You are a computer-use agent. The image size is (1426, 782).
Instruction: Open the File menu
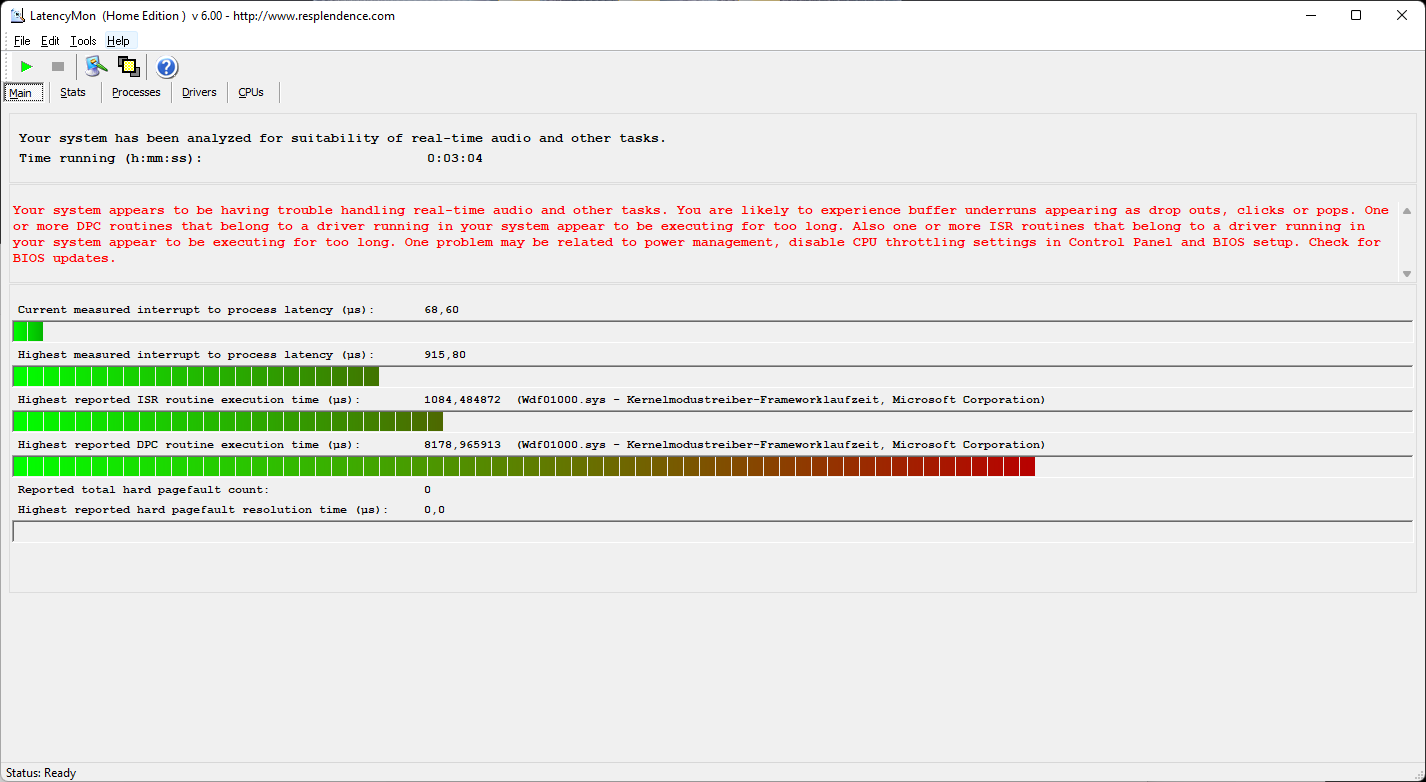pos(22,41)
